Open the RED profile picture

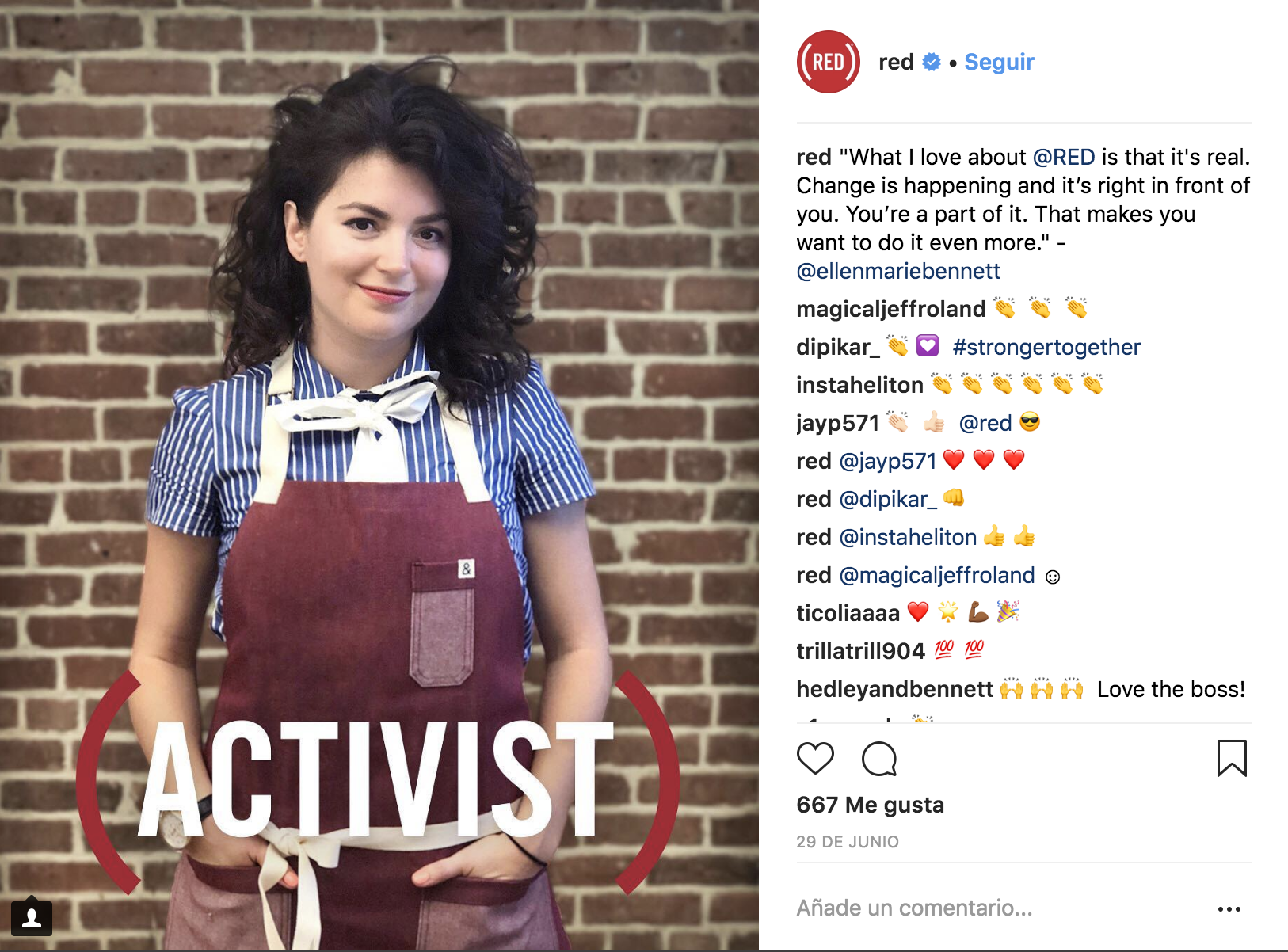[x=828, y=62]
